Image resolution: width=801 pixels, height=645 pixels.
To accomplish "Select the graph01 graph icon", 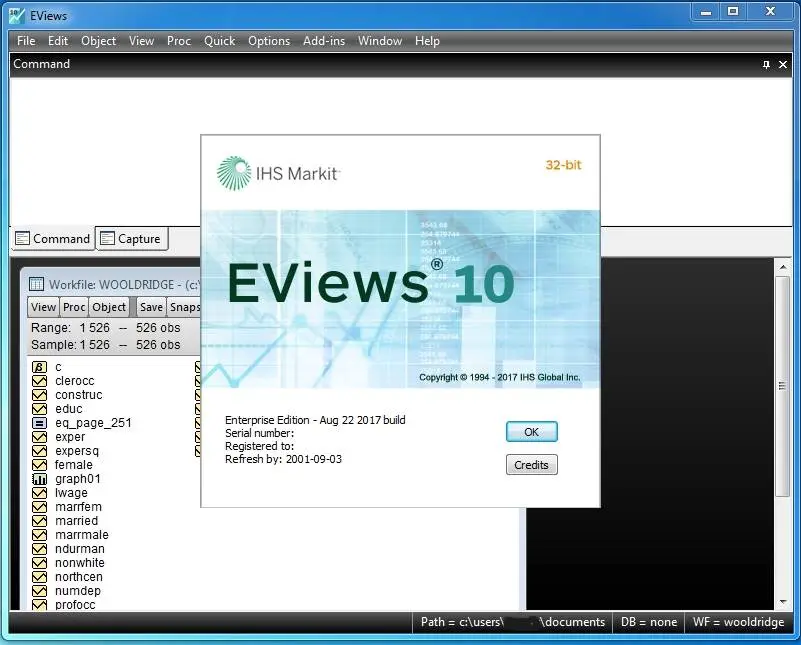I will coord(39,479).
